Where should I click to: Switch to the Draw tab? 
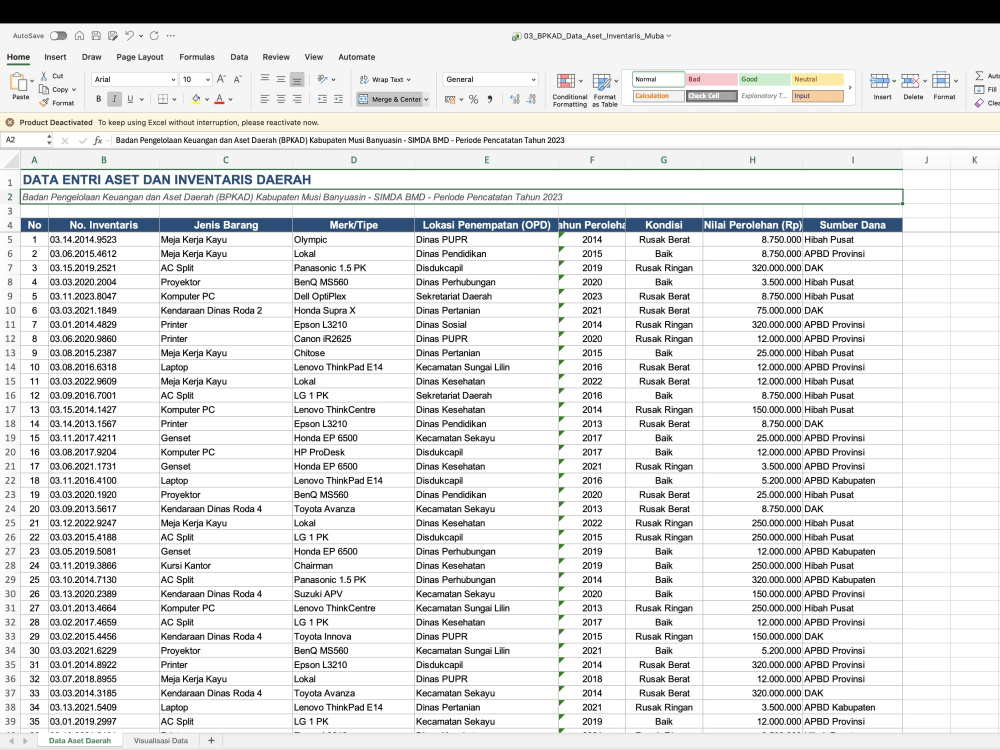click(92, 57)
